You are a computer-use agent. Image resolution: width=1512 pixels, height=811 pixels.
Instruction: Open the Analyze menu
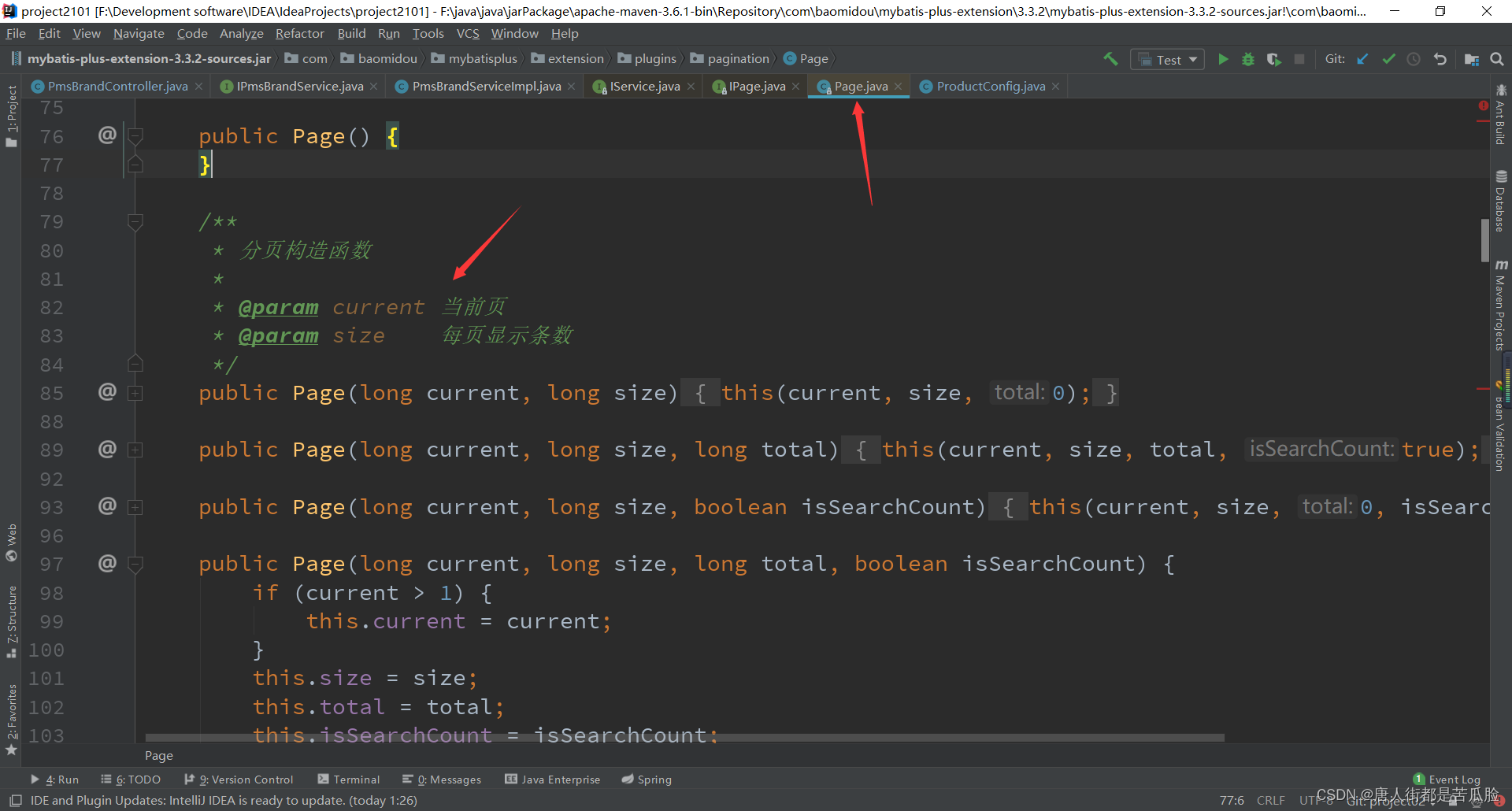[241, 34]
